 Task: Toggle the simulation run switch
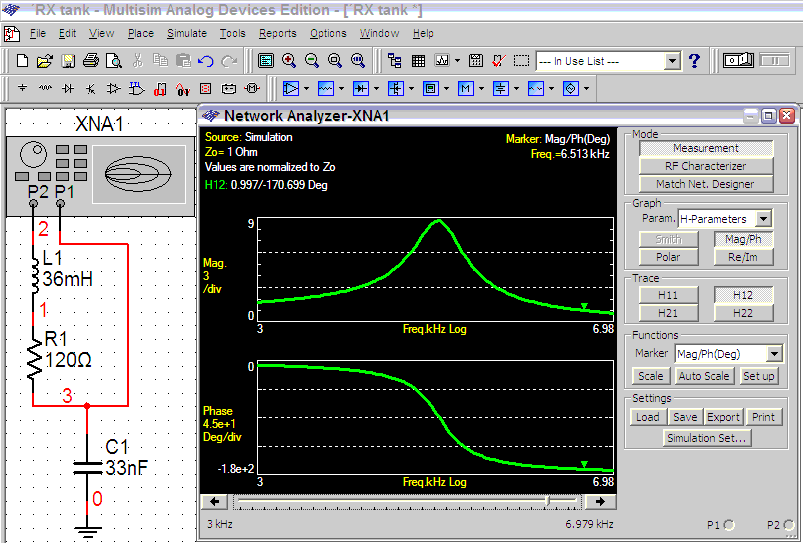point(738,60)
